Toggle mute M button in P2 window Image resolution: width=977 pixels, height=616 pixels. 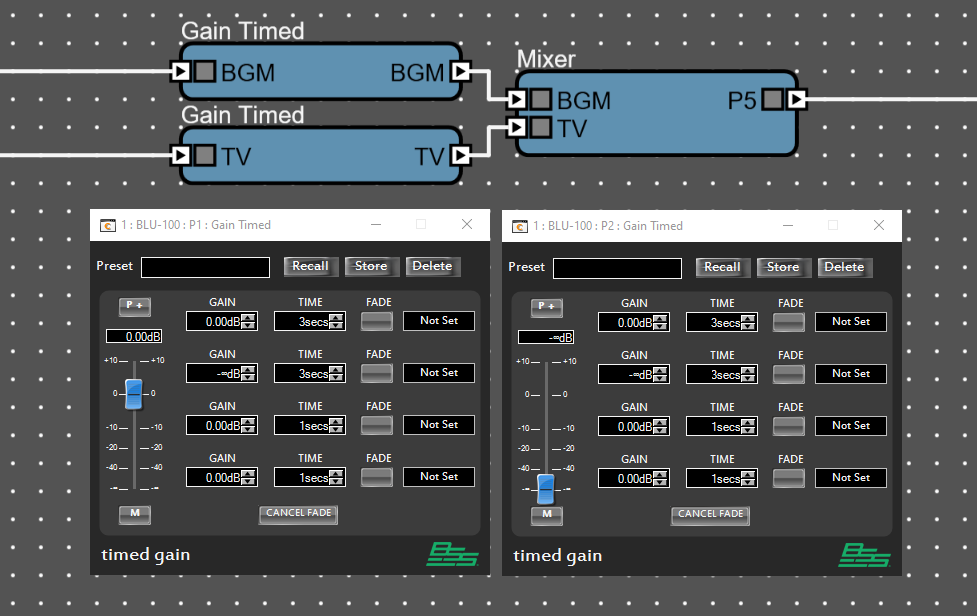[546, 515]
